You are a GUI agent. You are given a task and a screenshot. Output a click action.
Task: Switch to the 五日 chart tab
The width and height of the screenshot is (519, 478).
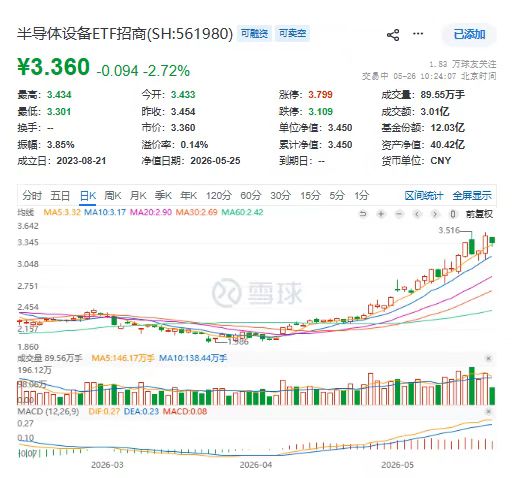(x=60, y=195)
